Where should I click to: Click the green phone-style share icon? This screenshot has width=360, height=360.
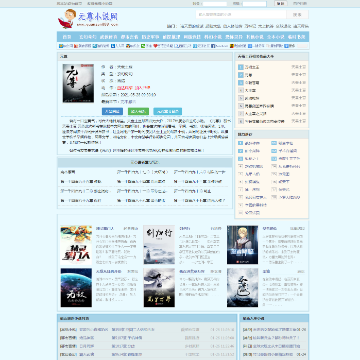coord(143,46)
